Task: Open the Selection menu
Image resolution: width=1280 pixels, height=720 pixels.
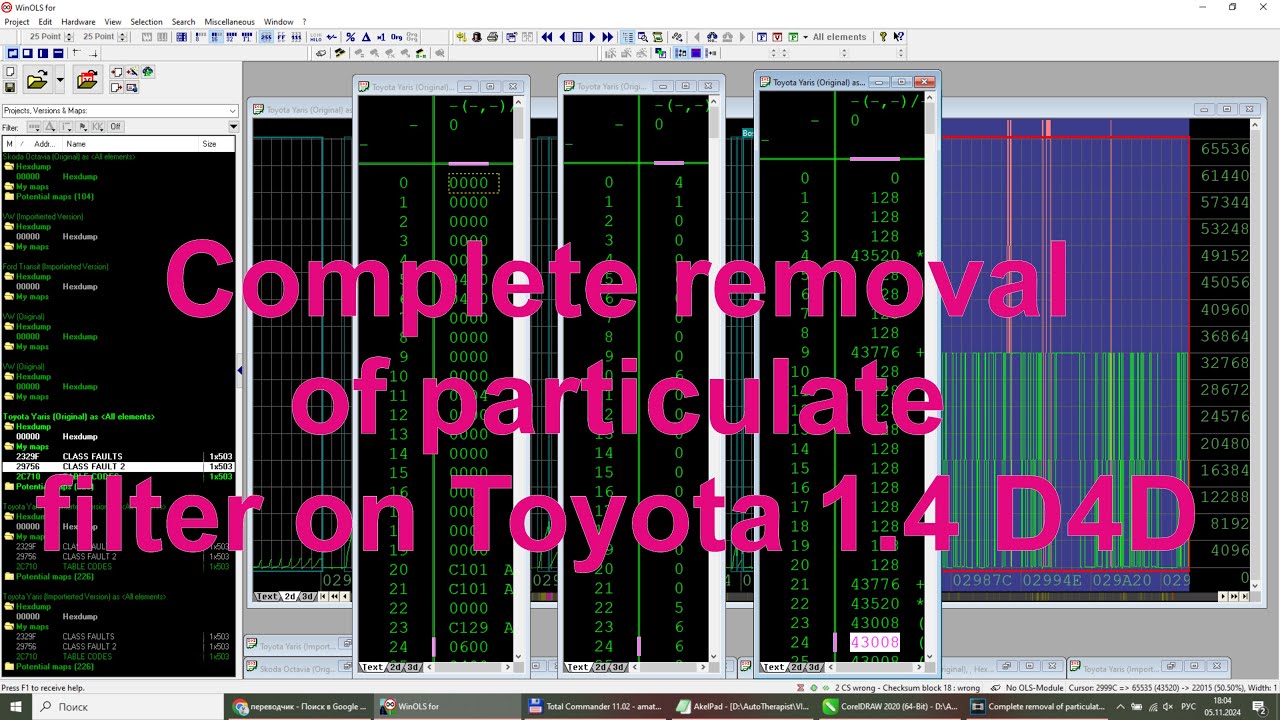Action: (146, 21)
